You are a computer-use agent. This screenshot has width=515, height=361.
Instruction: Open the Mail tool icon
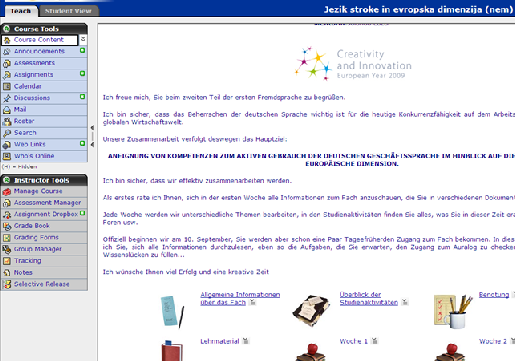point(7,110)
